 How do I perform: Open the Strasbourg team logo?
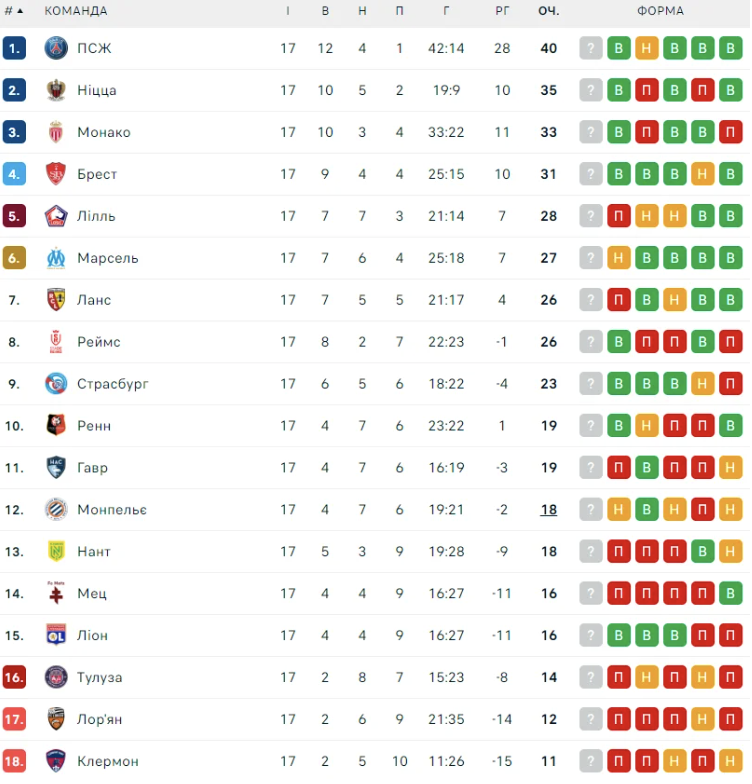click(x=56, y=383)
